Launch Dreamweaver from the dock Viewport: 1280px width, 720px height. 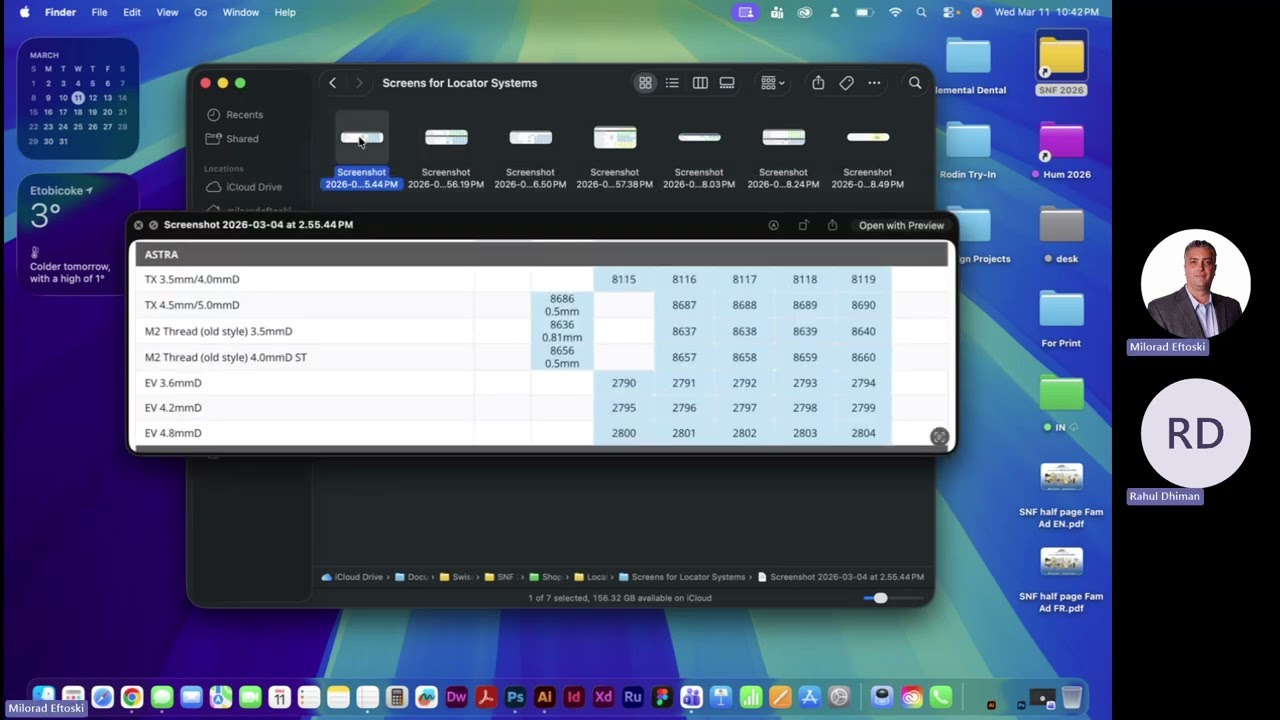[456, 697]
